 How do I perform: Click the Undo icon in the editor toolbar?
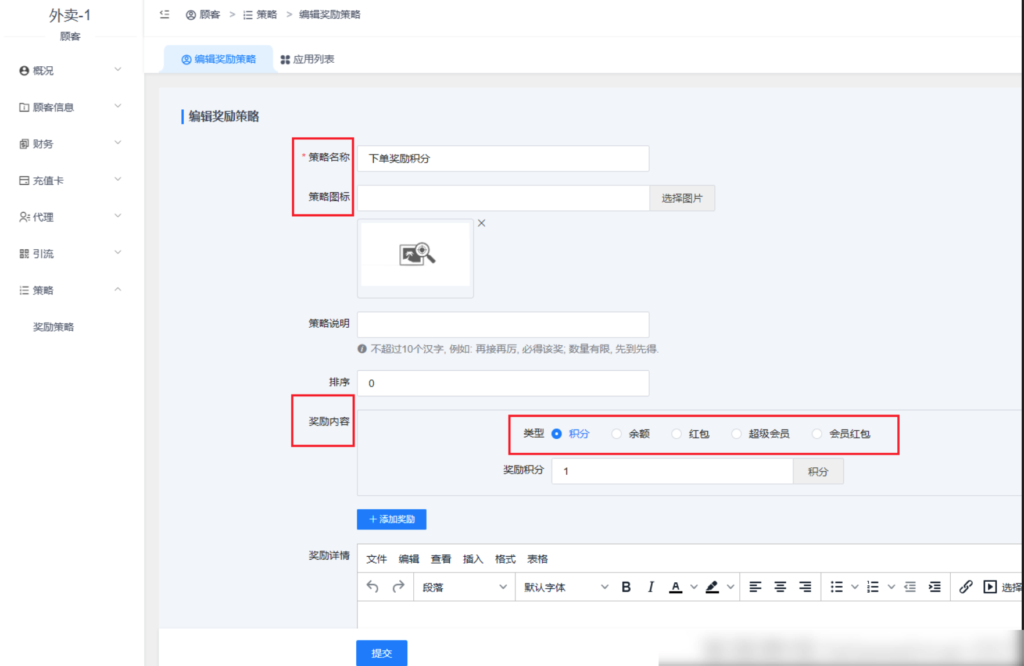click(x=373, y=587)
